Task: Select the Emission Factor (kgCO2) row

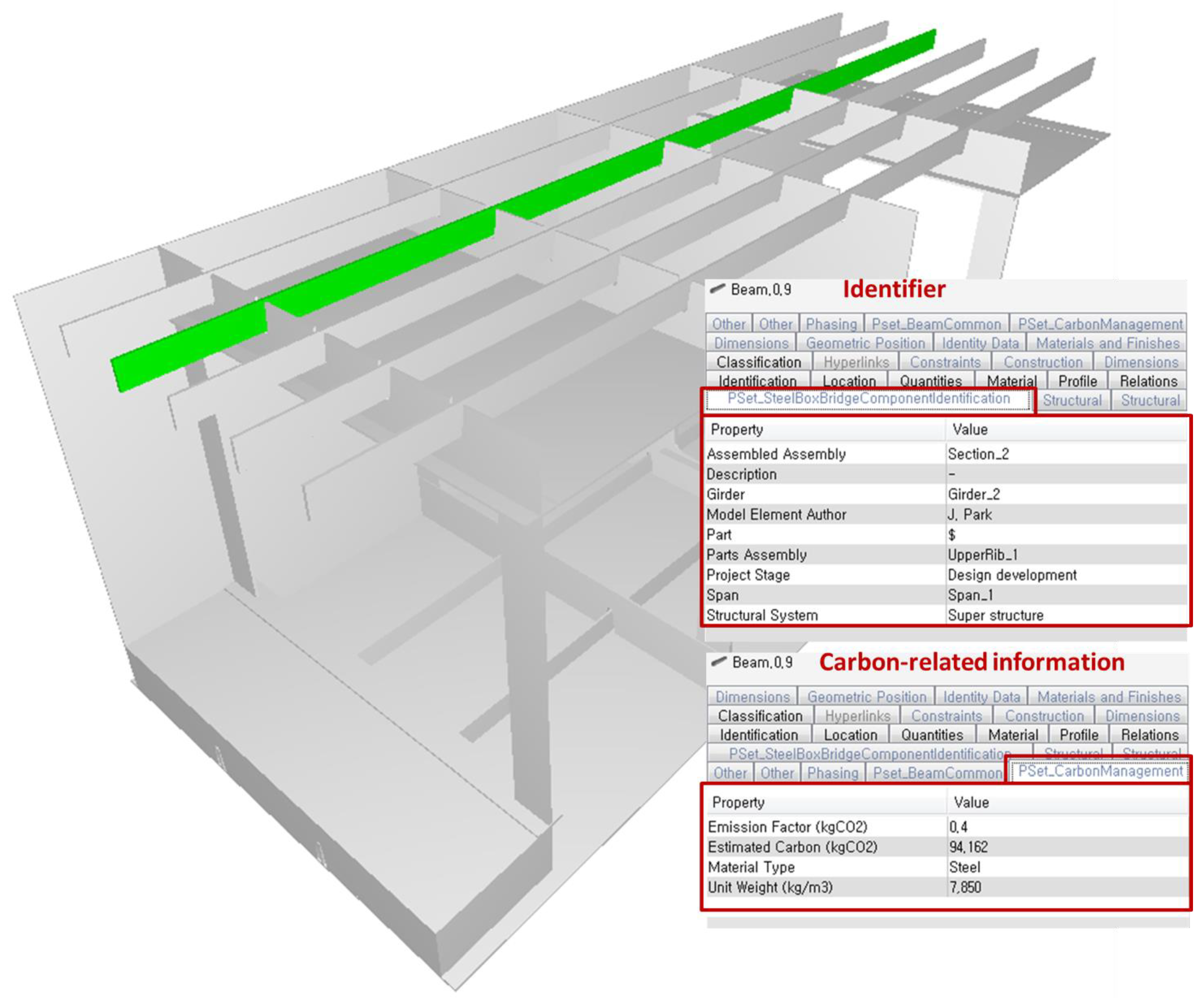Action: click(787, 827)
